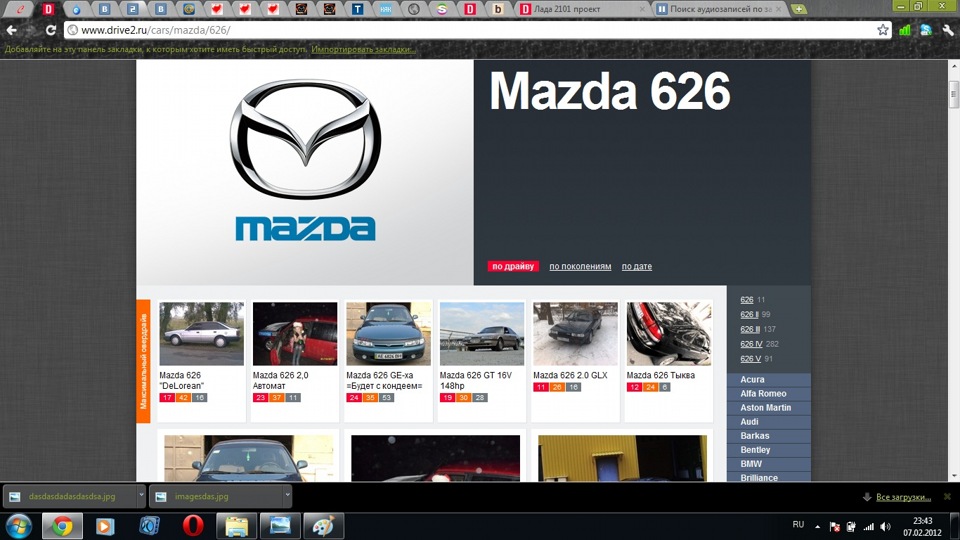
Task: Sort cars by 'по дате'
Action: pos(637,266)
